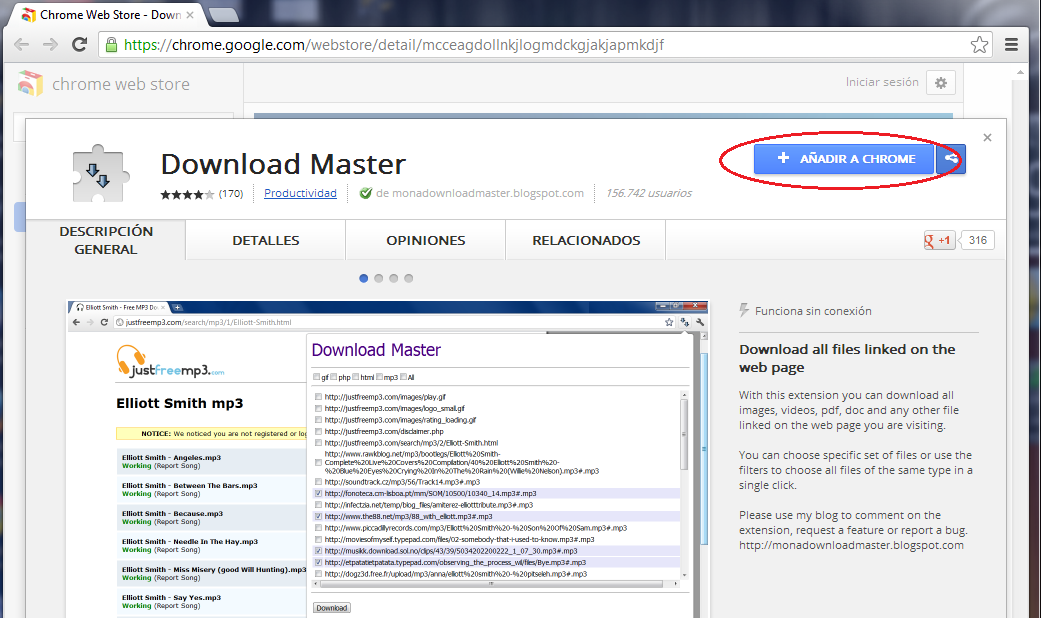Close the extension detail overlay
The image size is (1041, 618).
coord(987,138)
